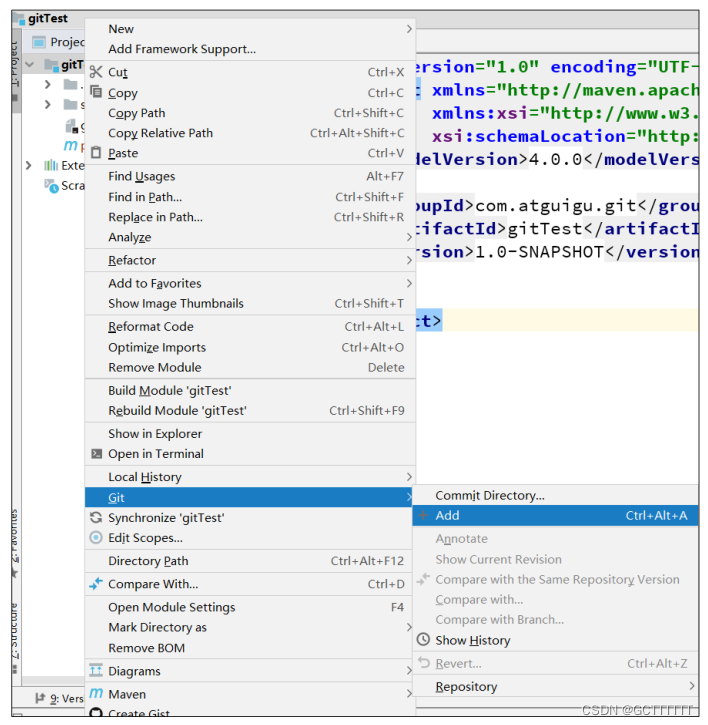Click the Maven pom 'm' file icon
Image resolution: width=708 pixels, height=725 pixels.
click(70, 145)
